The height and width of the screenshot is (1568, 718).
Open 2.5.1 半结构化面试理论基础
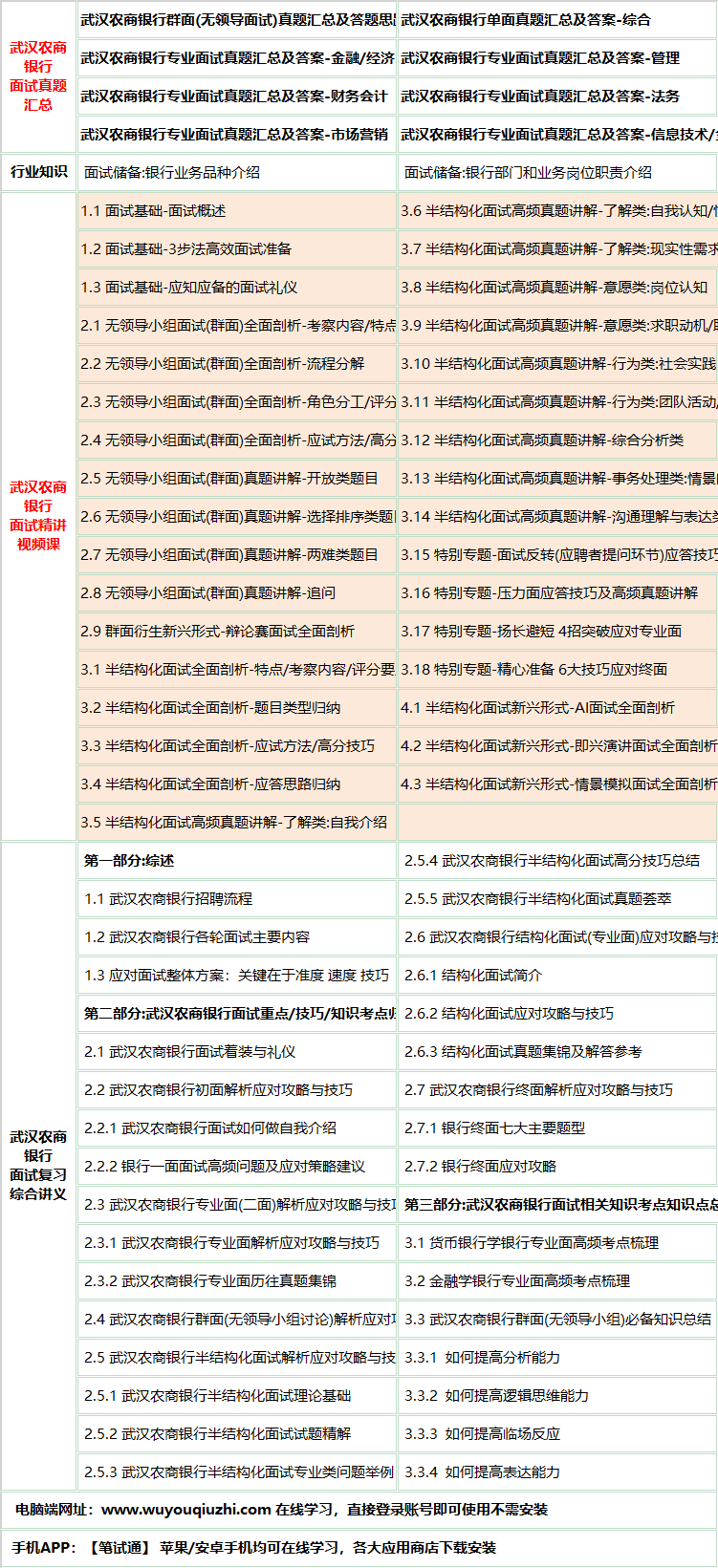pos(217,1396)
